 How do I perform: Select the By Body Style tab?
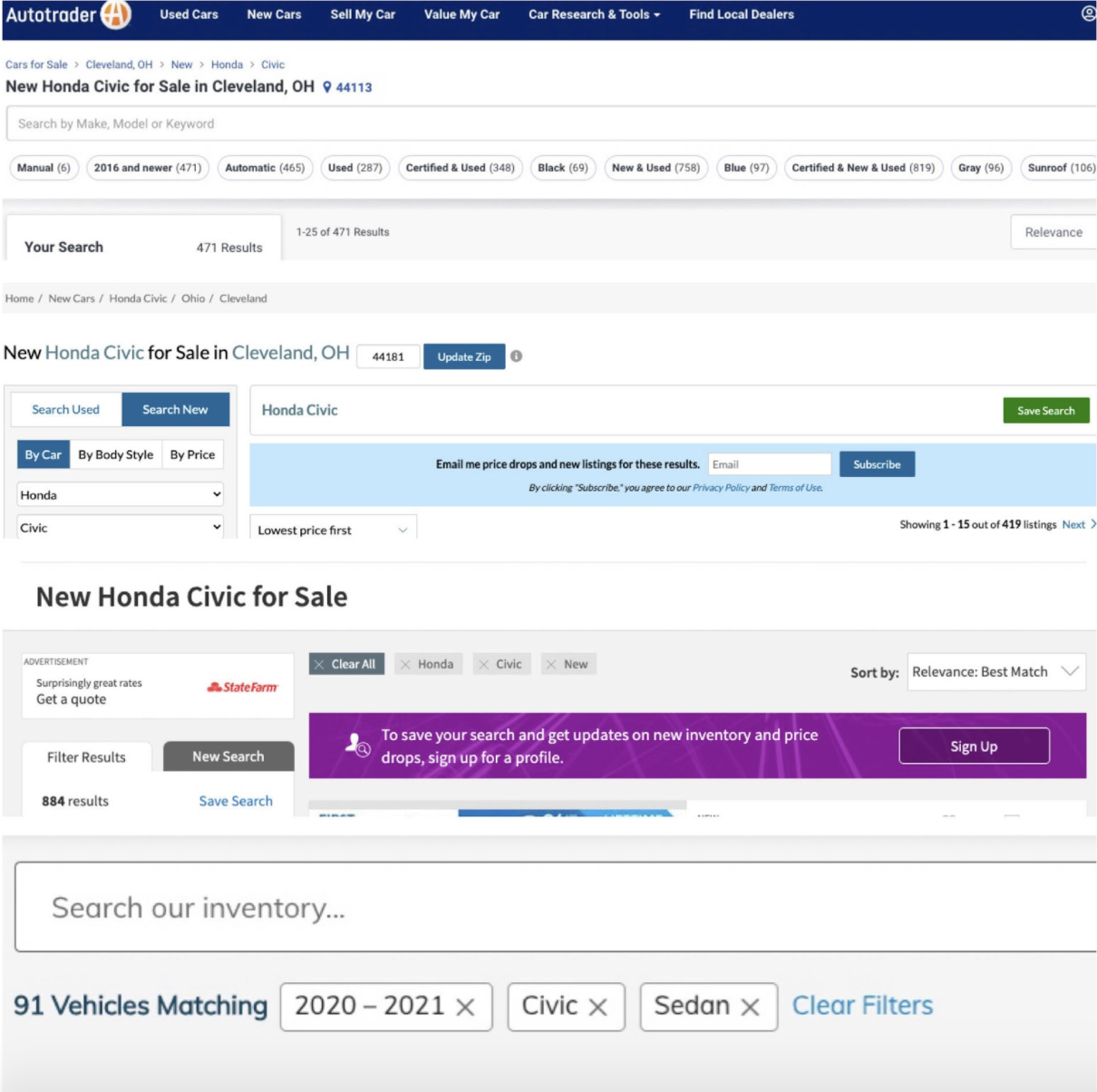pyautogui.click(x=116, y=454)
